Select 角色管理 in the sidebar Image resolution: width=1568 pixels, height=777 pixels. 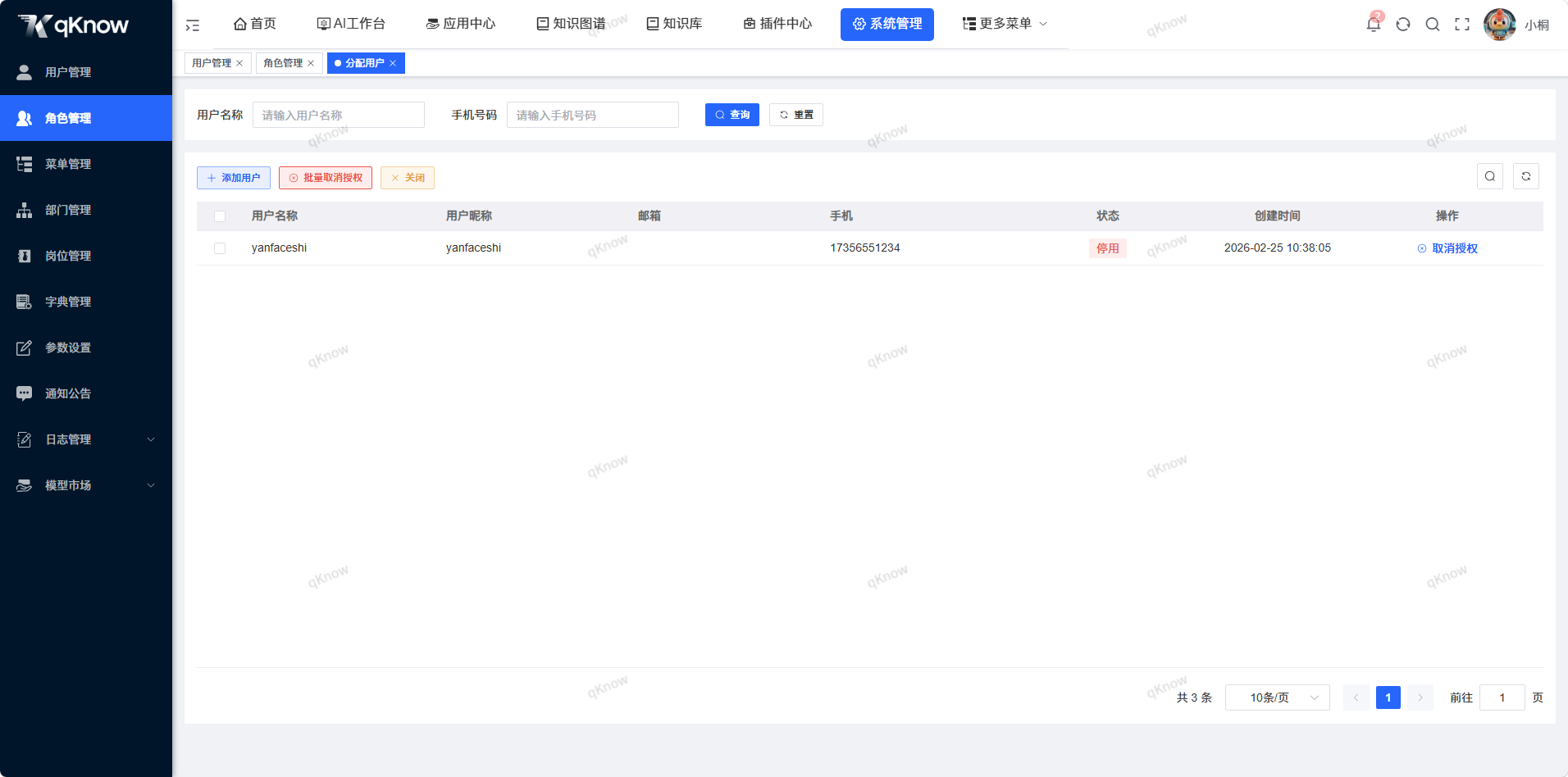[x=86, y=118]
